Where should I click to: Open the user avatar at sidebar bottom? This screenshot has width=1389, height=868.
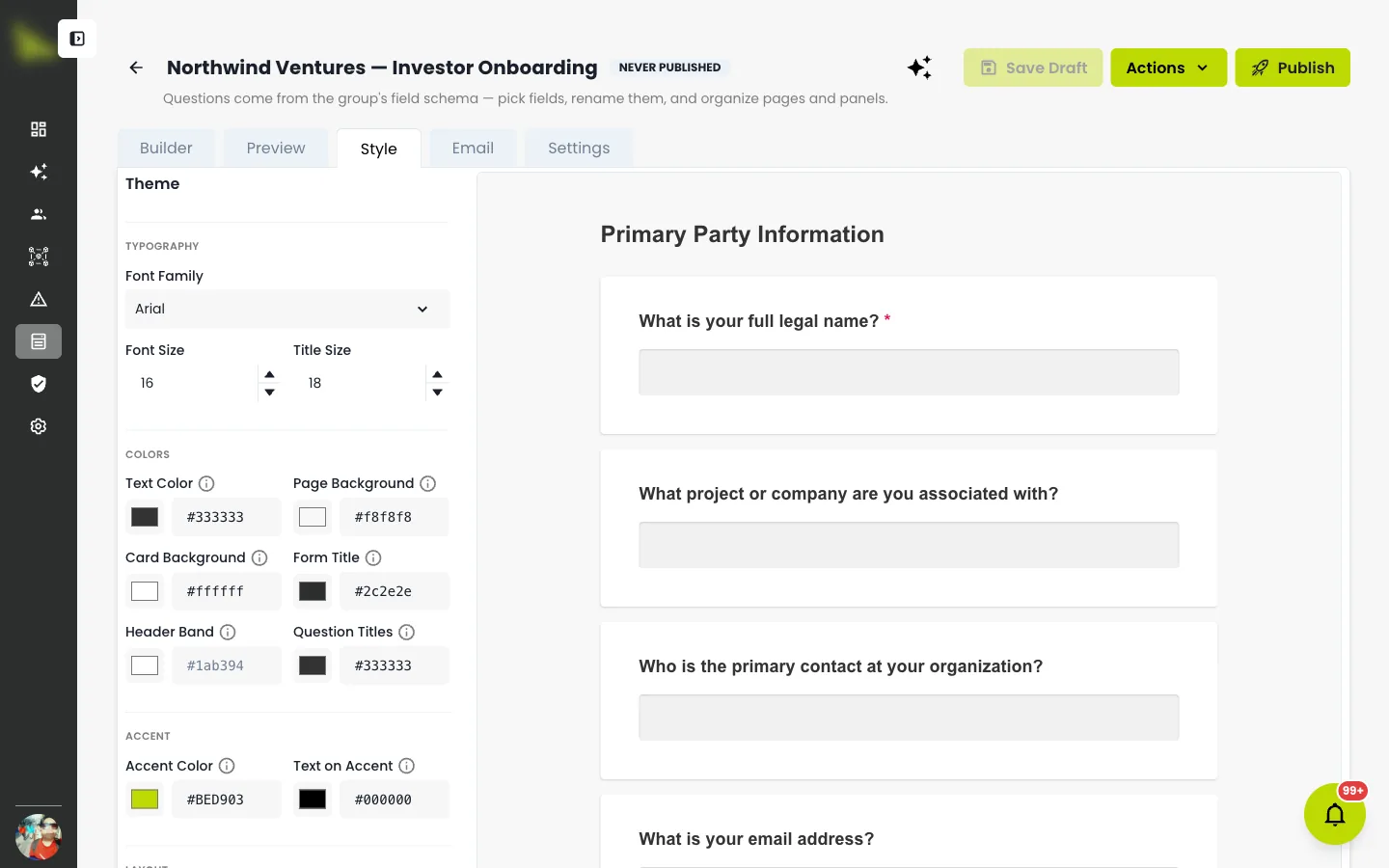tap(39, 837)
